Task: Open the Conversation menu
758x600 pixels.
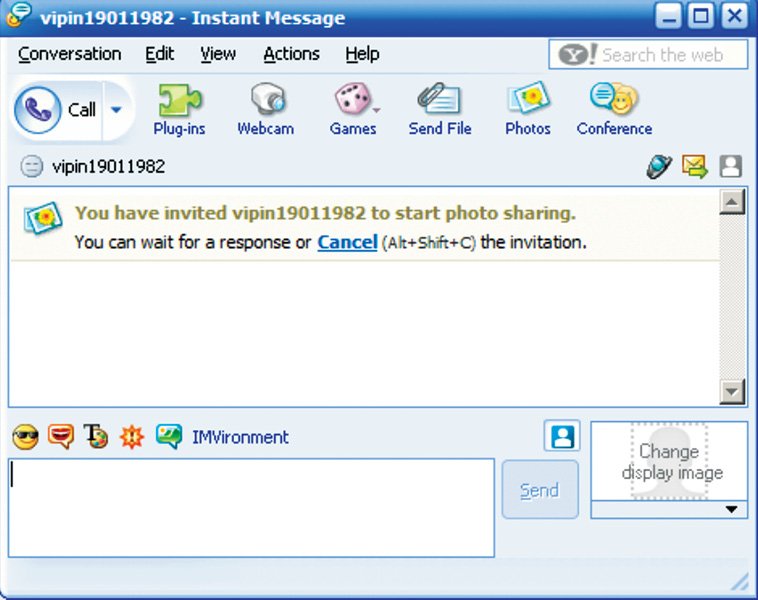Action: (70, 54)
